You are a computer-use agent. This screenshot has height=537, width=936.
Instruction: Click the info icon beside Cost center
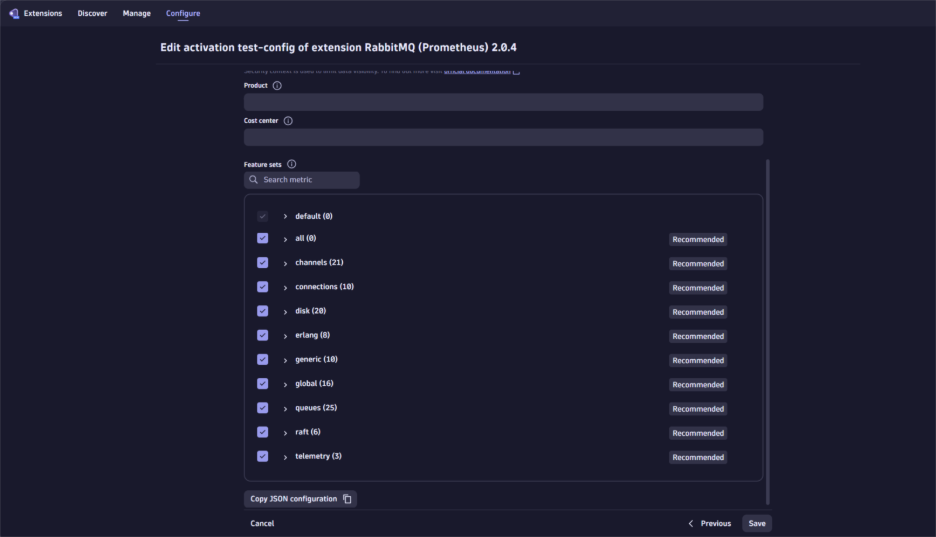[288, 121]
